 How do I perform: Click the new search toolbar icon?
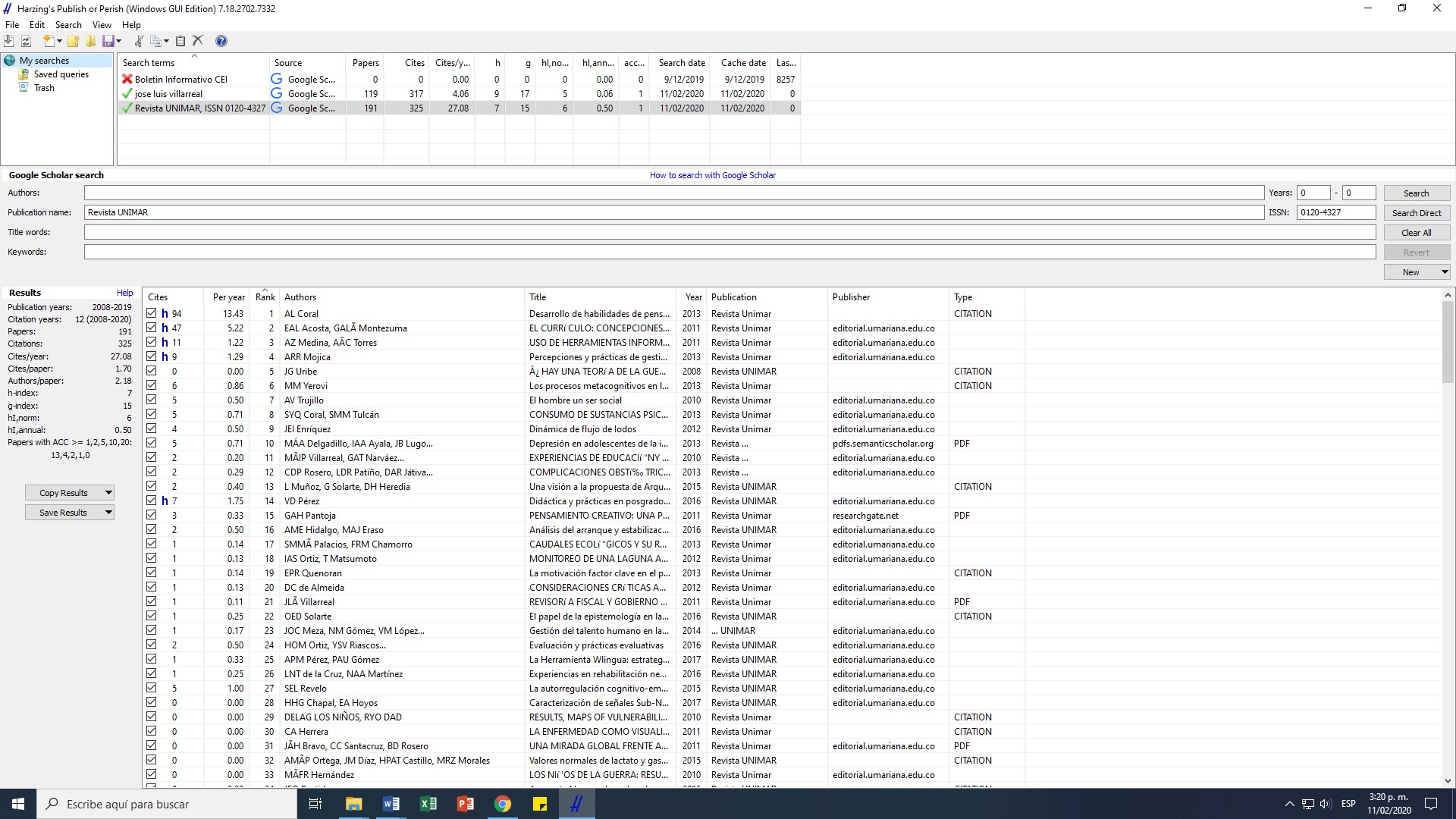pos(49,41)
